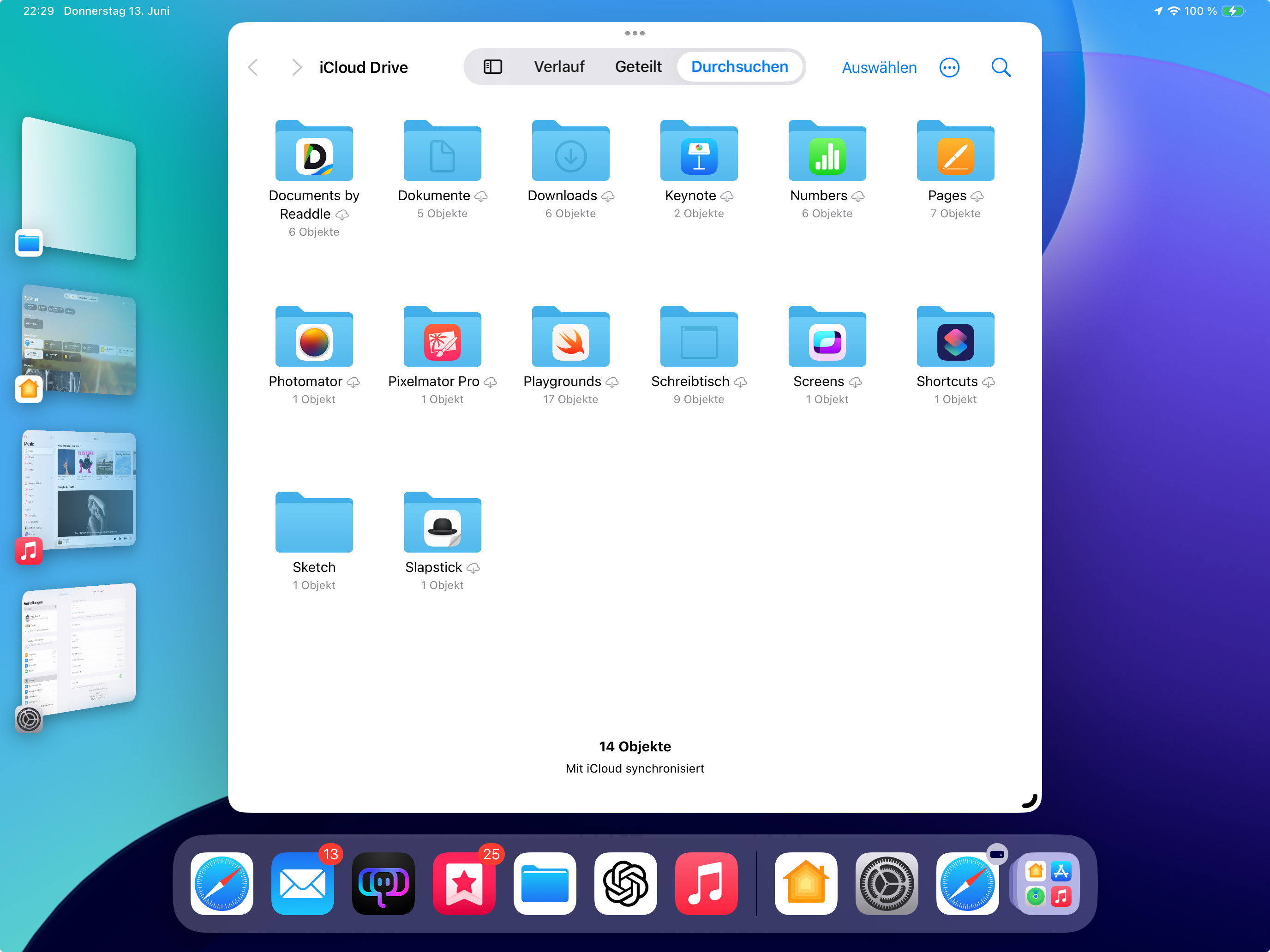Open the Shortcuts folder
This screenshot has width=1270, height=952.
[955, 338]
